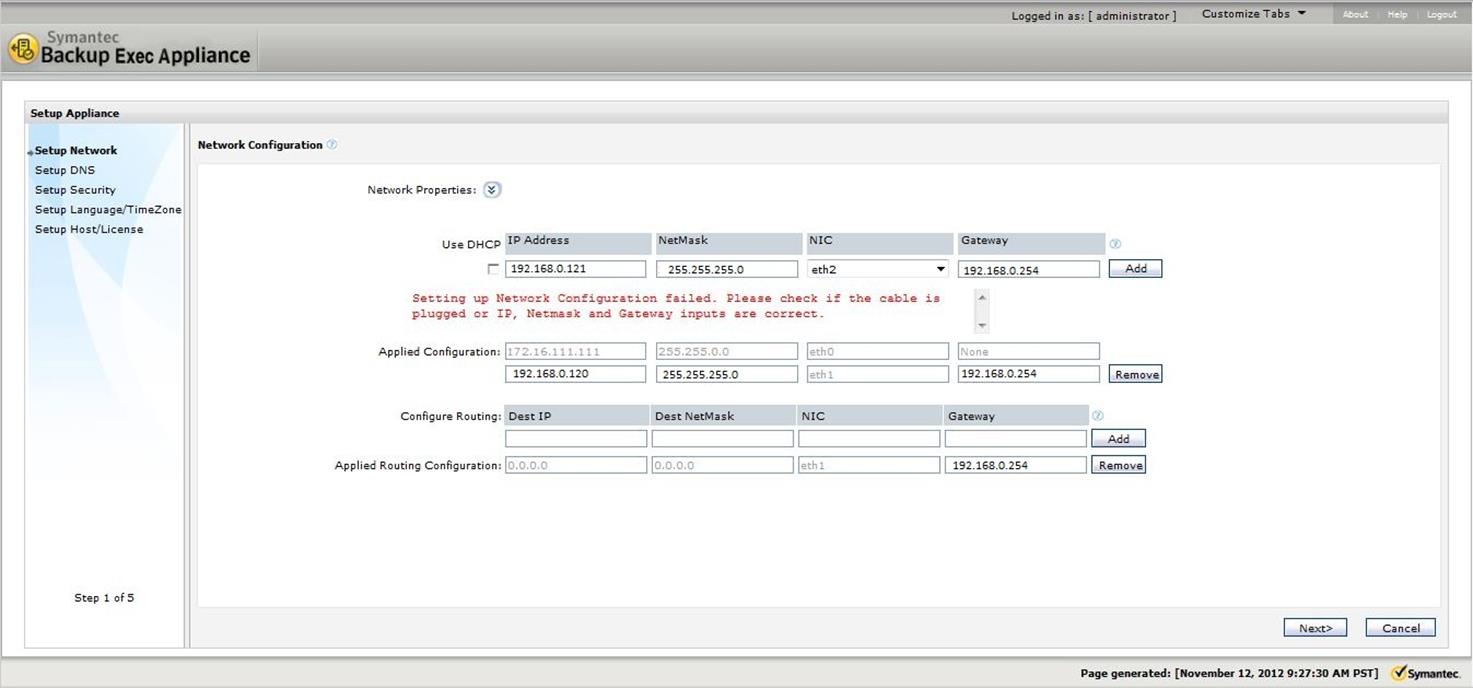Click the Applied Configuration label
1473x688 pixels.
point(439,352)
